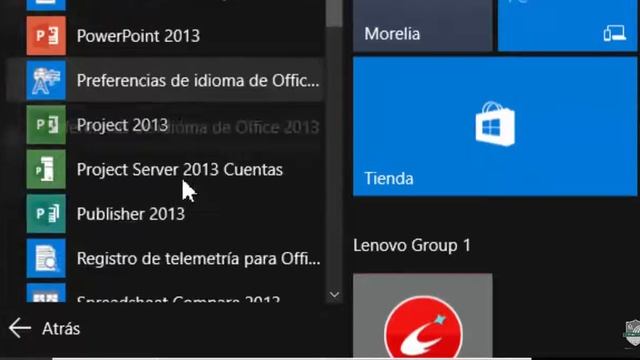Click the device icon on the blue tile
This screenshot has width=640, height=360.
click(x=614, y=33)
